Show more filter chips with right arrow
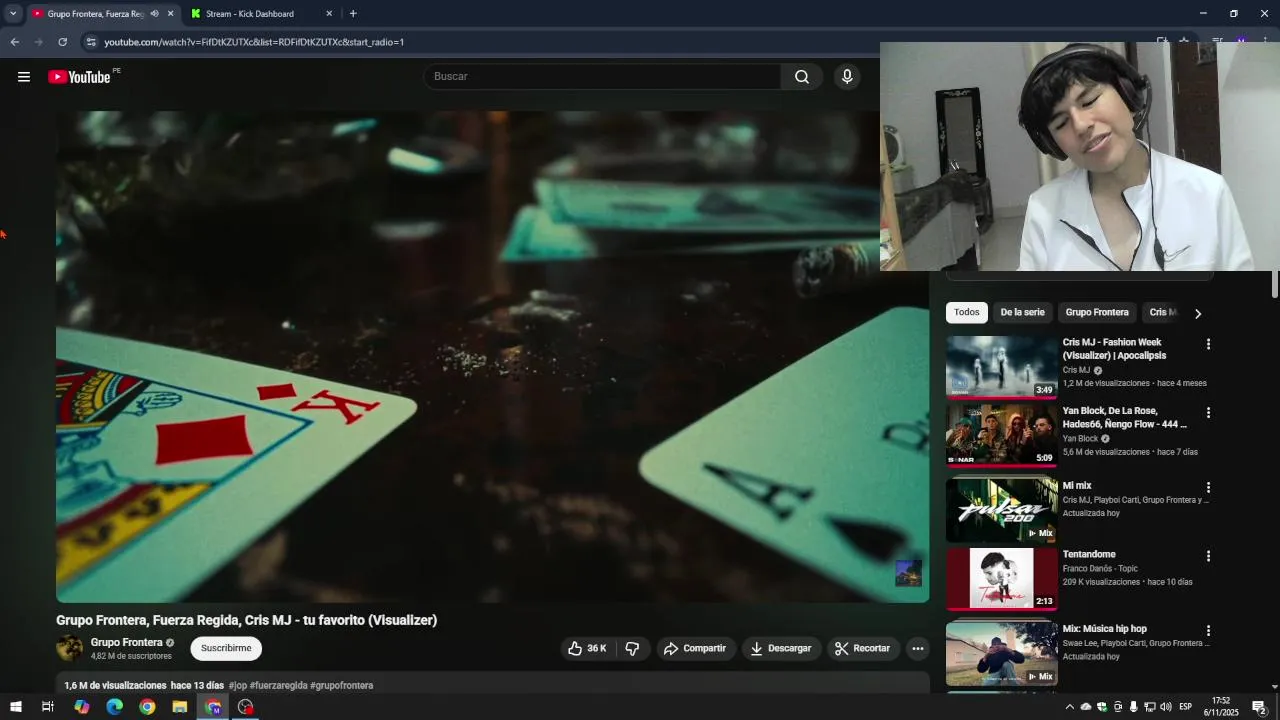1280x720 pixels. coord(1197,313)
